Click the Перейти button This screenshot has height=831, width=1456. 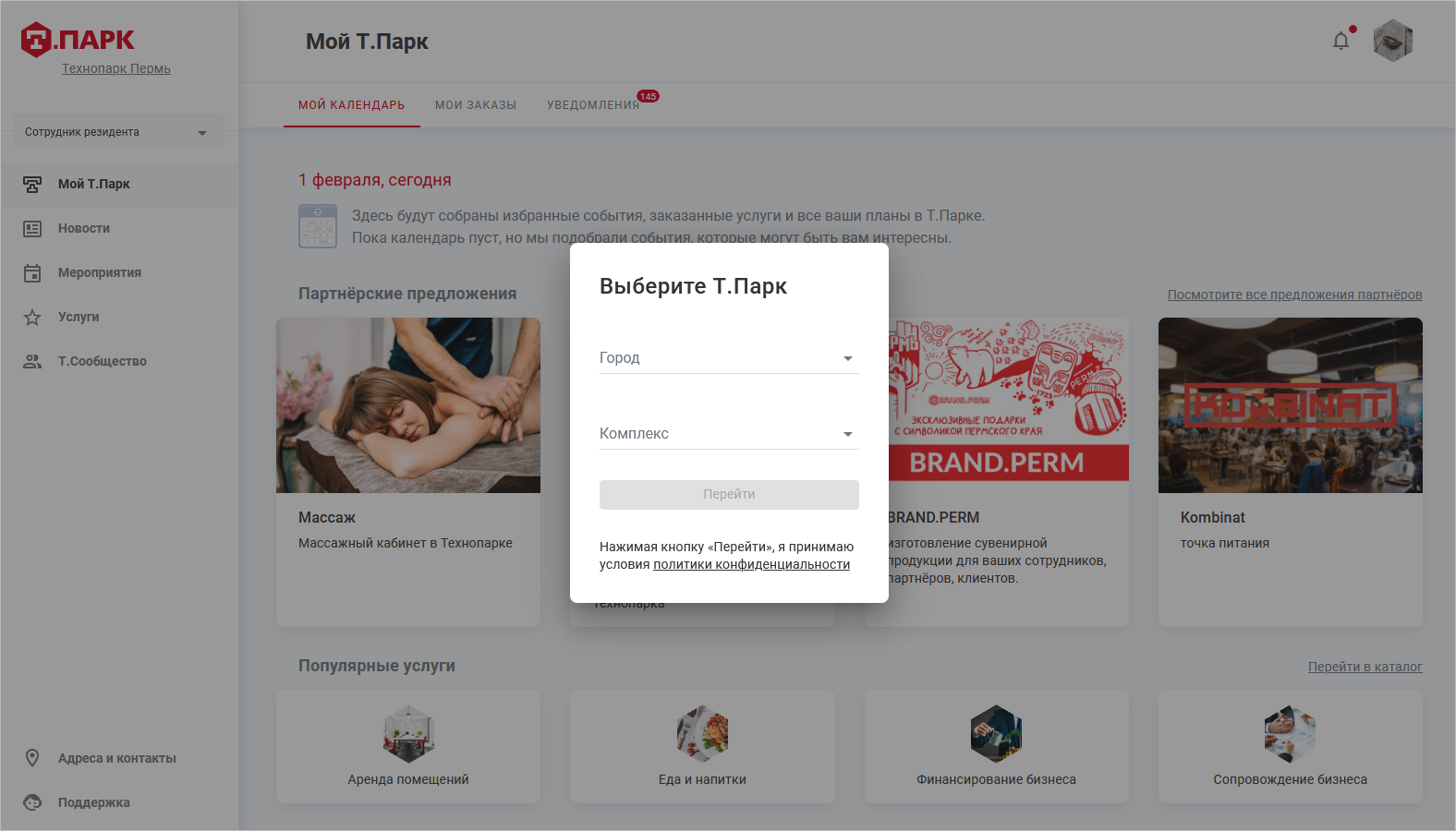(x=729, y=495)
